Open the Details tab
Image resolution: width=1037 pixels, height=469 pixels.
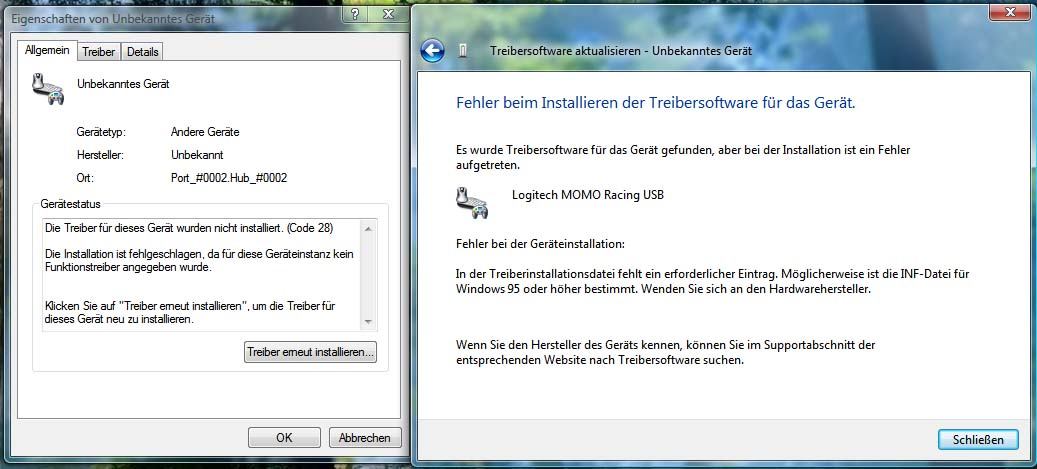tap(142, 52)
